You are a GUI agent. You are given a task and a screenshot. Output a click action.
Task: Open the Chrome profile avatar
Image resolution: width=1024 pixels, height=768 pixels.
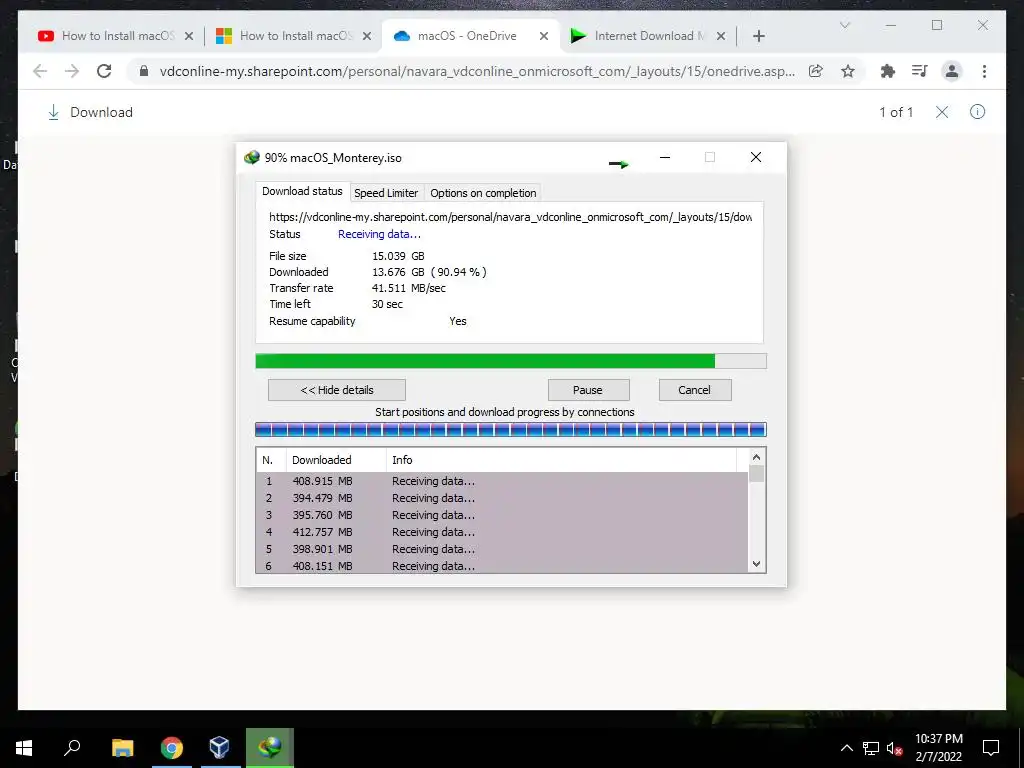(952, 71)
